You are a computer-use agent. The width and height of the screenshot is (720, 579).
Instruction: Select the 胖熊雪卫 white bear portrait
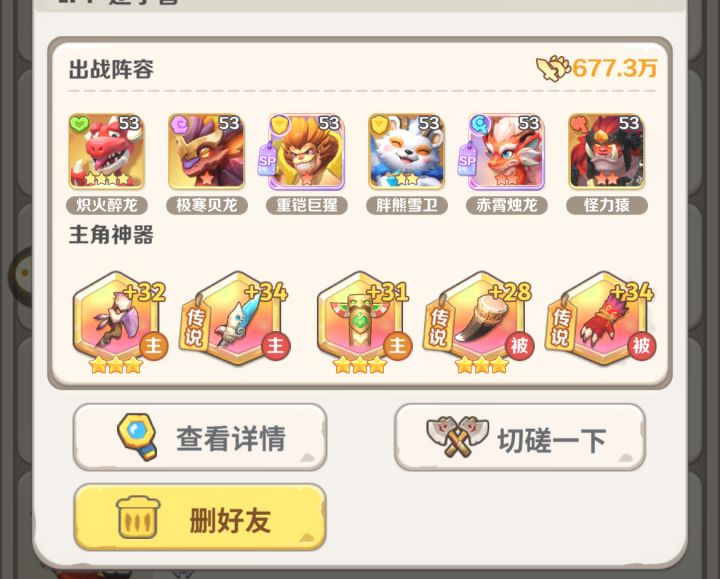click(x=406, y=152)
